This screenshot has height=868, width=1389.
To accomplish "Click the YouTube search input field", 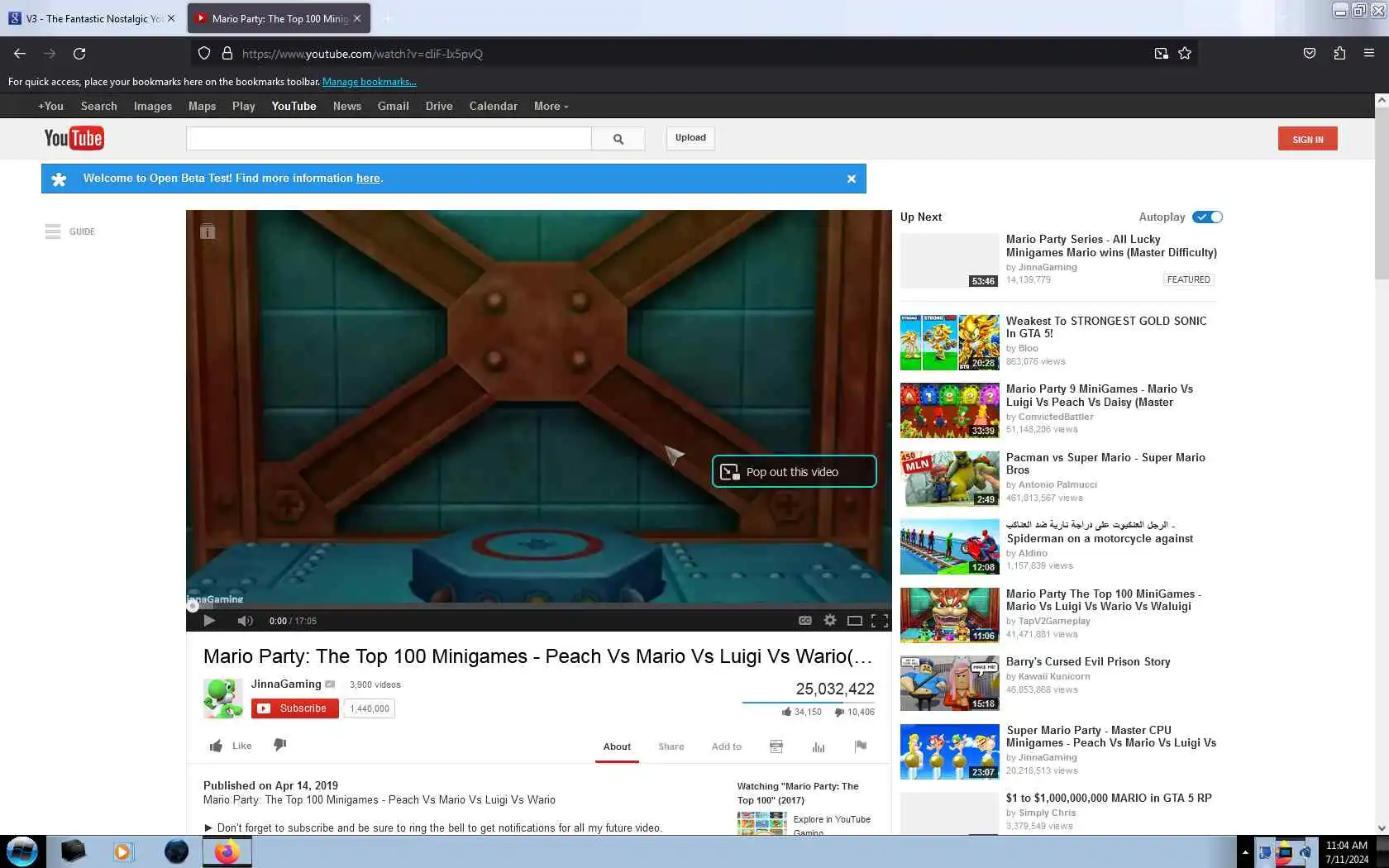I will (389, 139).
